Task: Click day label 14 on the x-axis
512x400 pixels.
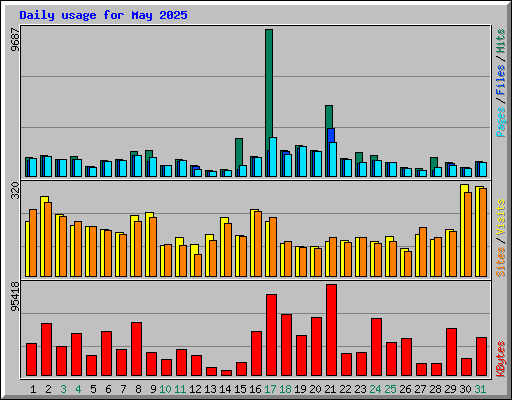Action: pyautogui.click(x=225, y=389)
